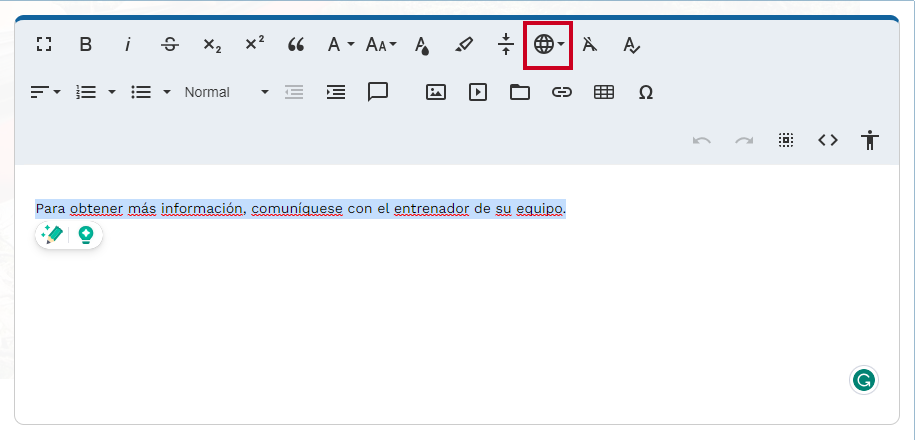915x440 pixels.
Task: Insert a table
Action: click(x=604, y=92)
